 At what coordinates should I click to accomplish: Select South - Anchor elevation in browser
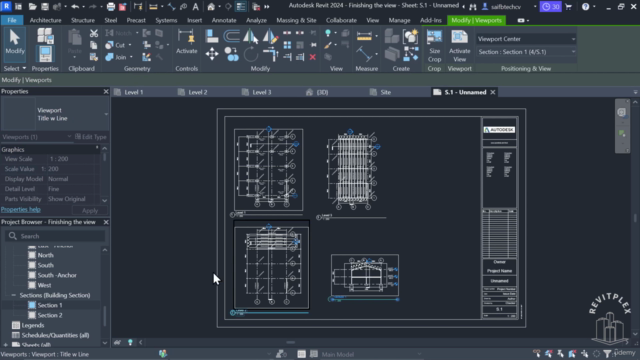(57, 275)
